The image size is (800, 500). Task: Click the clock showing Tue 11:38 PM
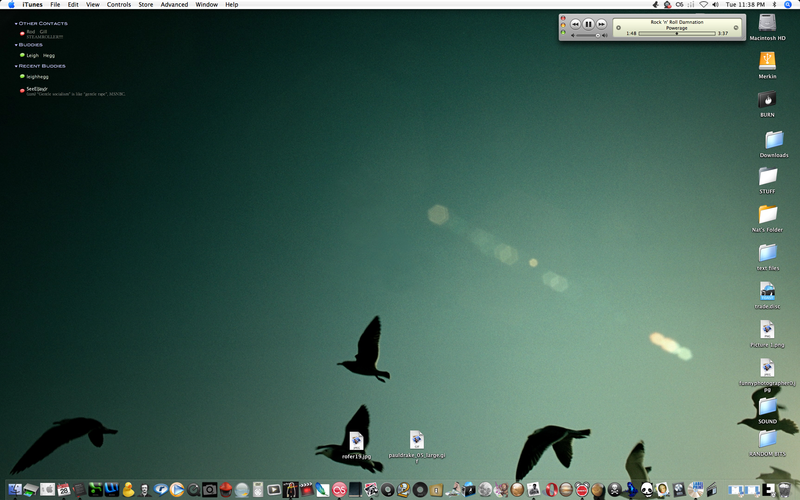(x=745, y=5)
